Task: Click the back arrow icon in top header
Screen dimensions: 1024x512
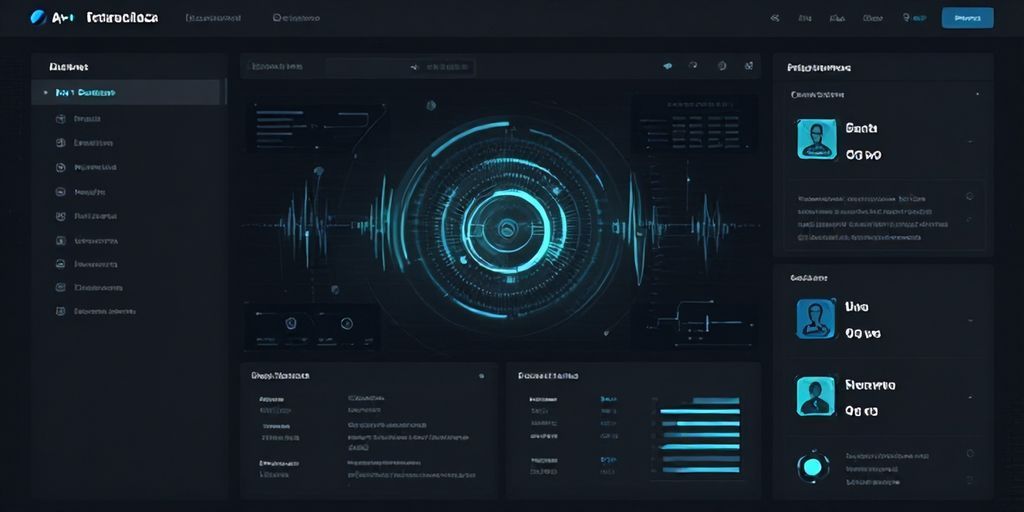Action: click(x=774, y=18)
